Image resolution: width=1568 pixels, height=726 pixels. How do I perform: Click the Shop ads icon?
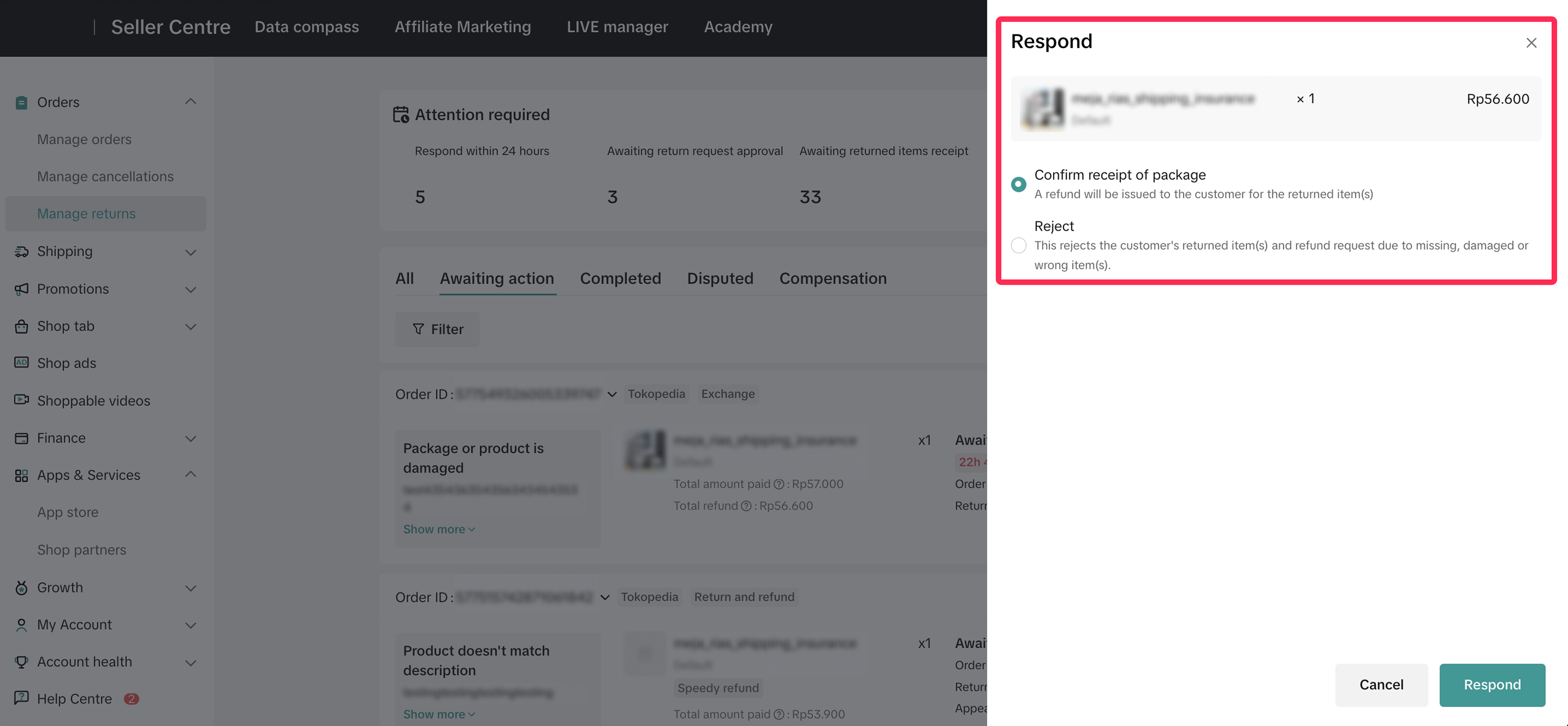21,363
